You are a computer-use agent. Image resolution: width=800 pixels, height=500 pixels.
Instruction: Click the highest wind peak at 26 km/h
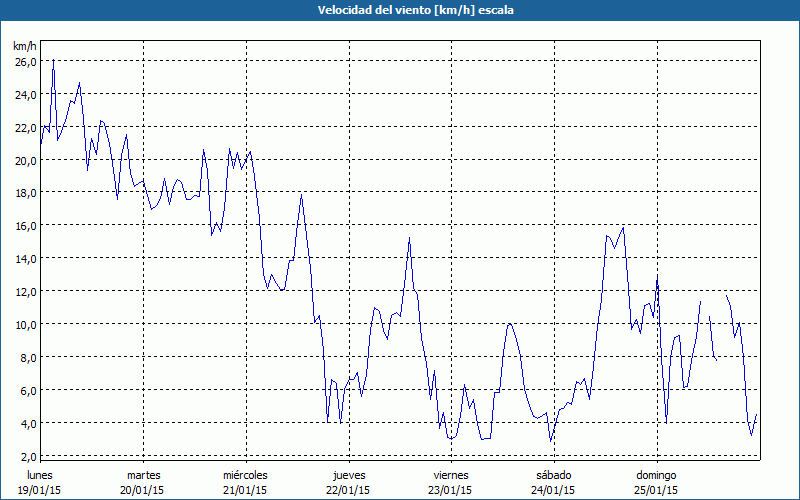pos(53,61)
